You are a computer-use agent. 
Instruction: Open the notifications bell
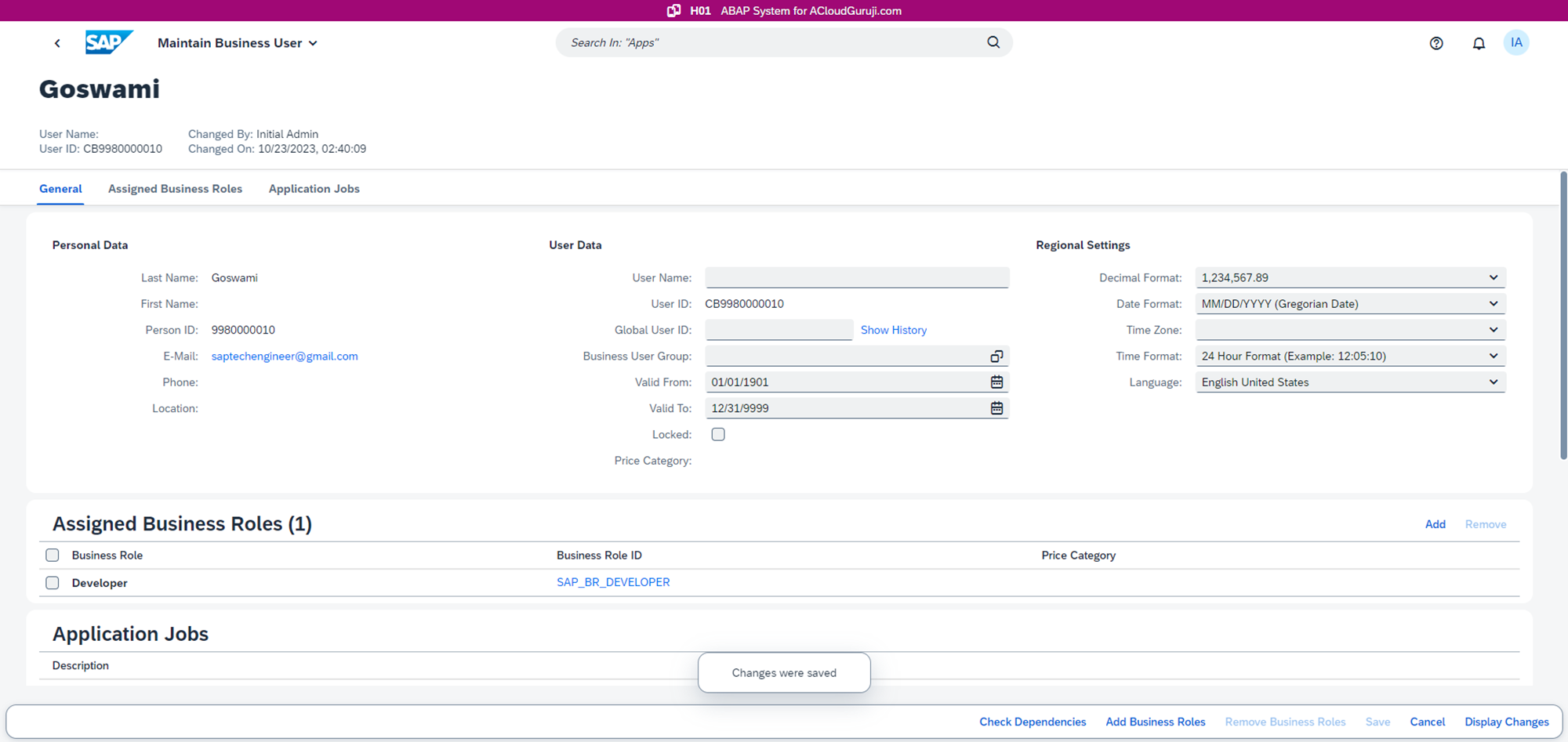(x=1478, y=43)
